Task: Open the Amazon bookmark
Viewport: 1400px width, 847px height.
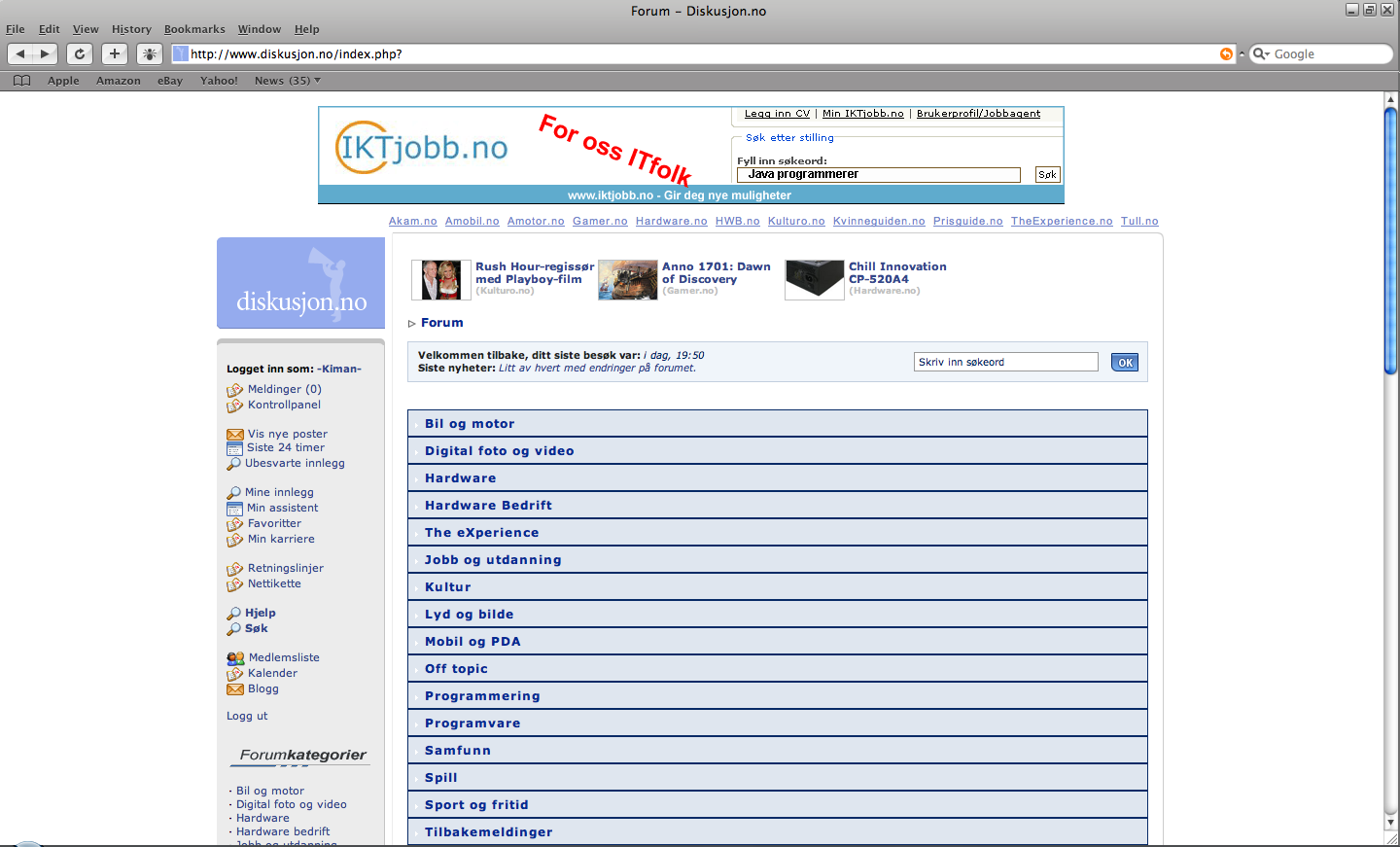Action: (119, 81)
